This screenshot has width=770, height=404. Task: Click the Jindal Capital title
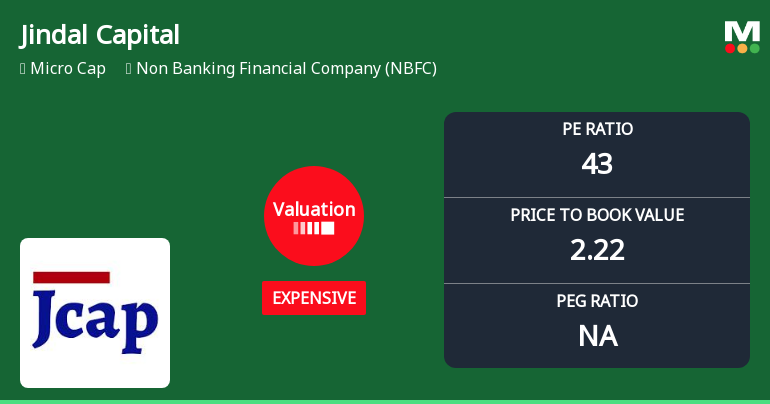tap(100, 35)
